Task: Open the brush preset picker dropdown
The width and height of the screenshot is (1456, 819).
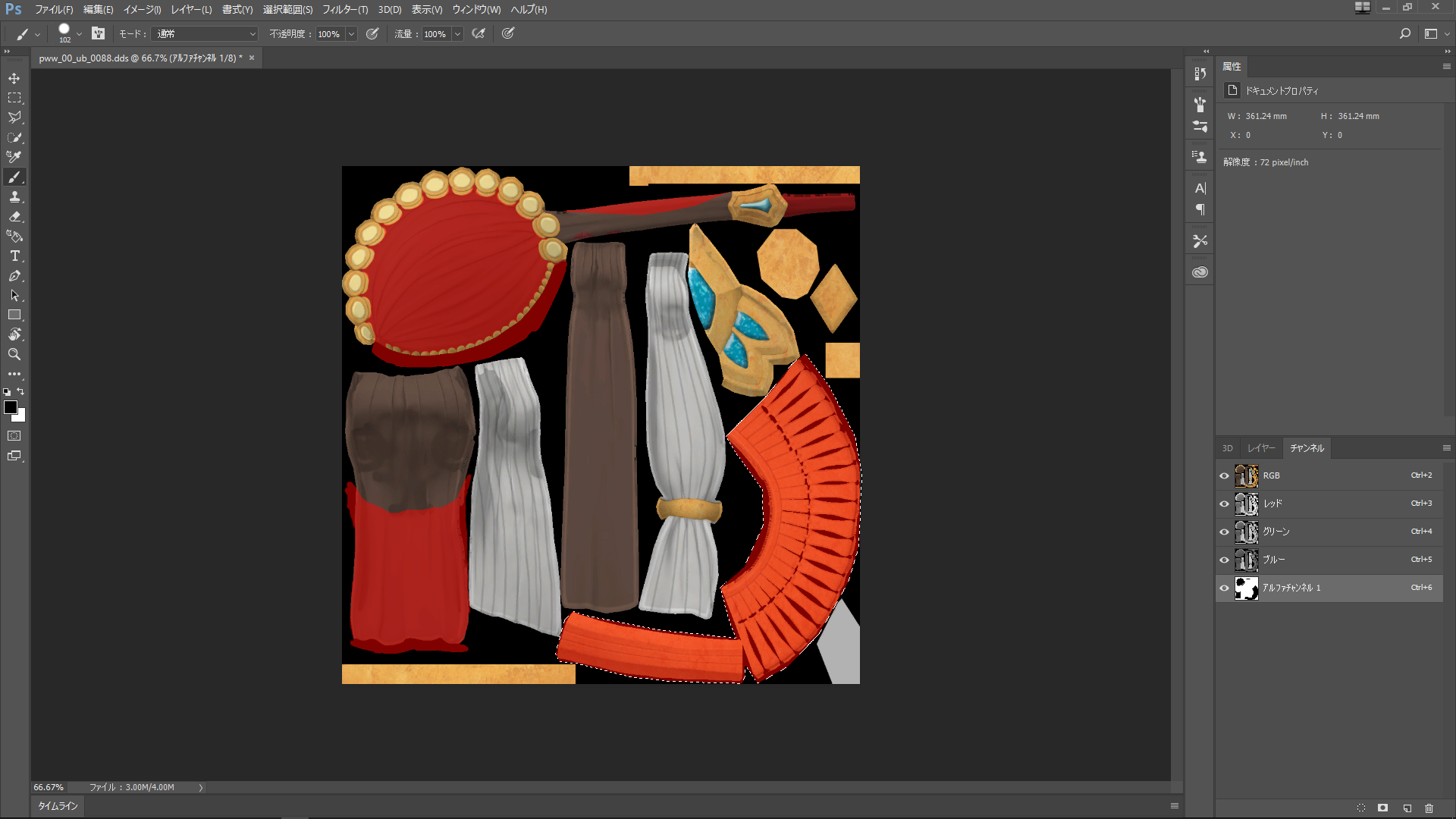Action: point(79,34)
